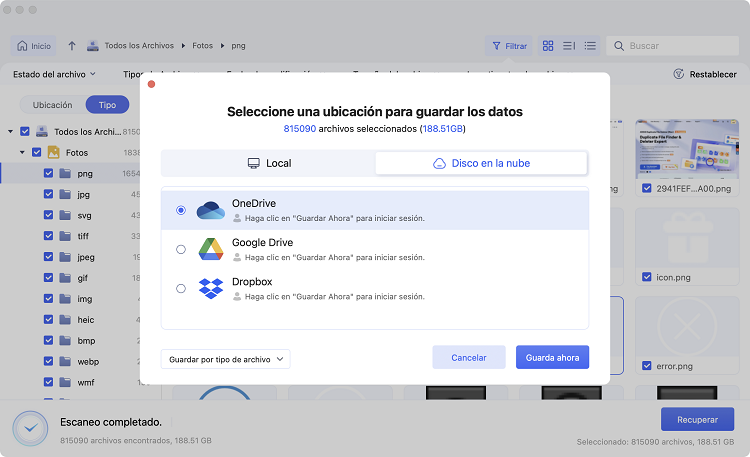Click the svg folder icon in sidebar
The height and width of the screenshot is (457, 750).
65,215
